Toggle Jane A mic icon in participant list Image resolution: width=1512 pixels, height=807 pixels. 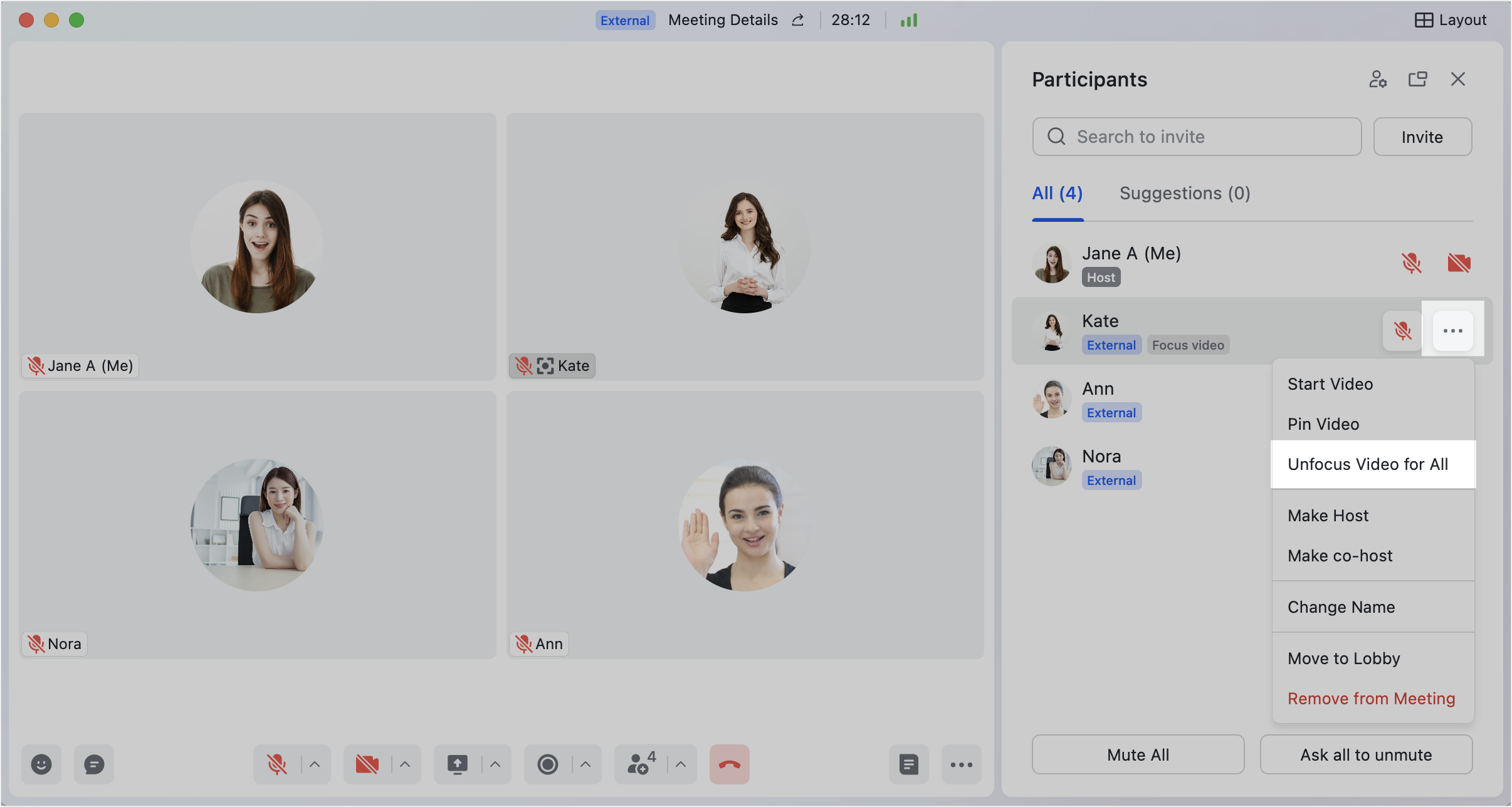point(1412,263)
